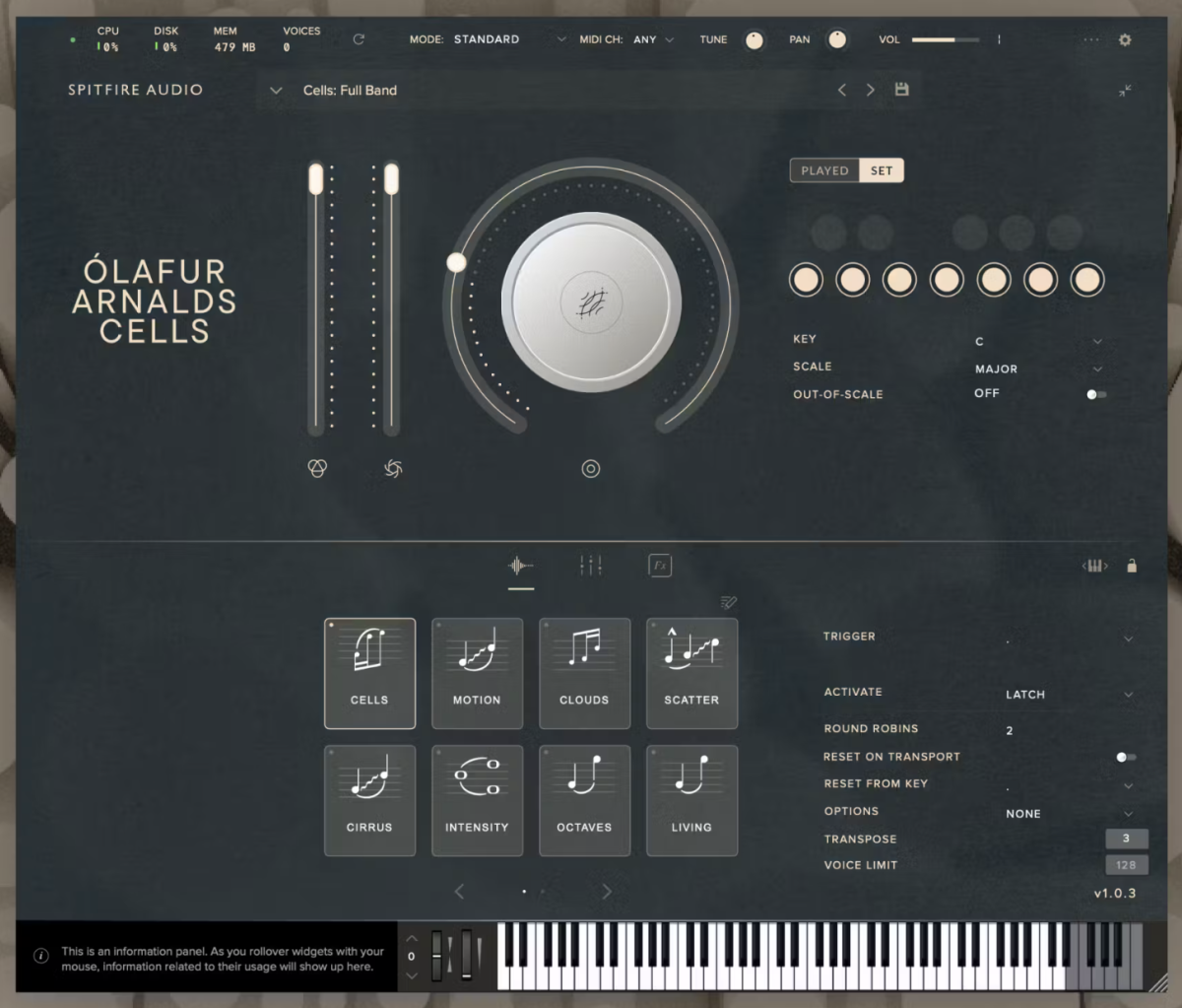Click the pitch wheel beside keyboard

(x=437, y=955)
